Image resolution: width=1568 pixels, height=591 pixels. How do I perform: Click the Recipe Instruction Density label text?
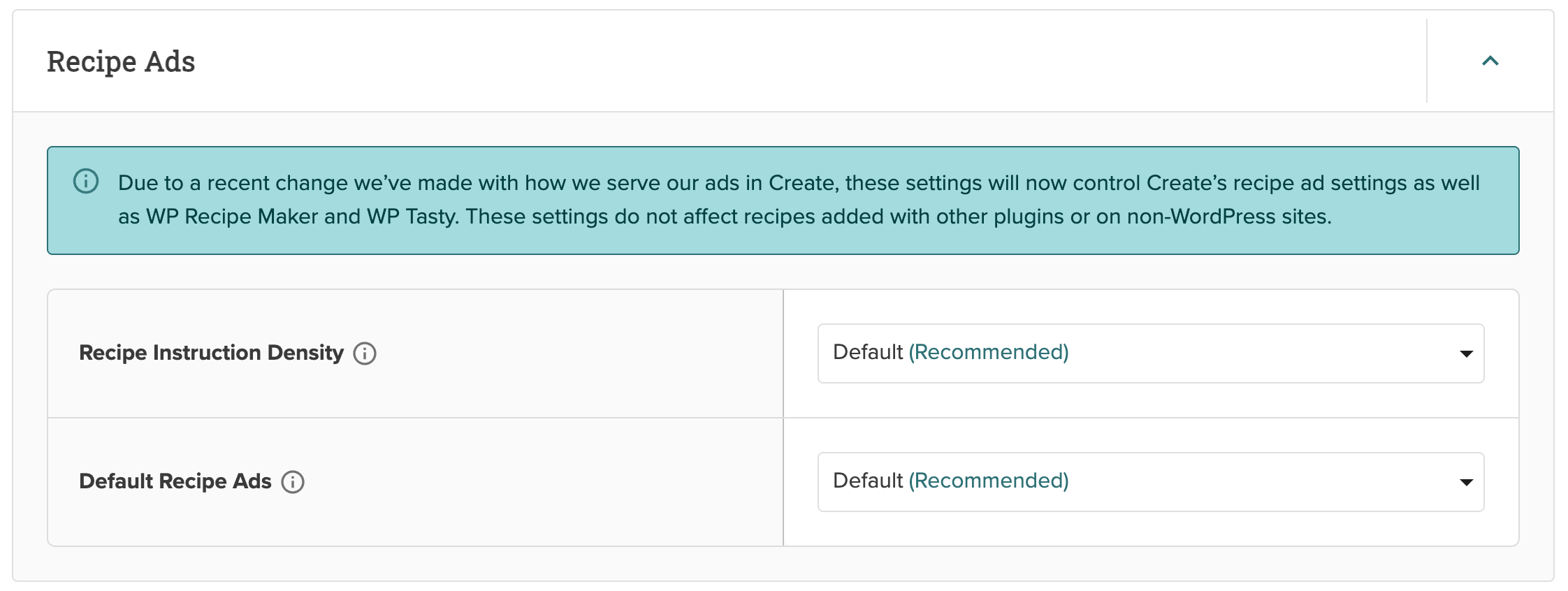tap(211, 353)
